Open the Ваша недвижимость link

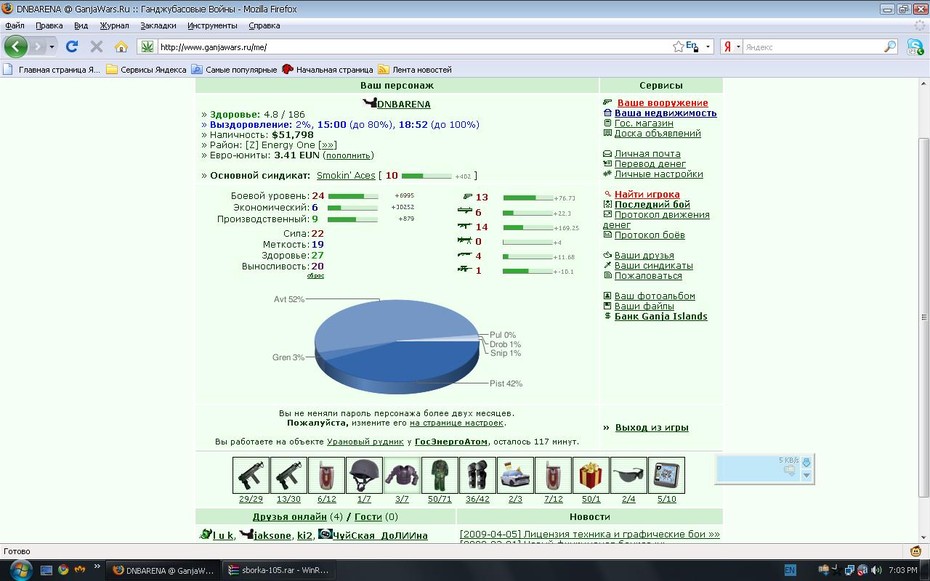coord(665,113)
